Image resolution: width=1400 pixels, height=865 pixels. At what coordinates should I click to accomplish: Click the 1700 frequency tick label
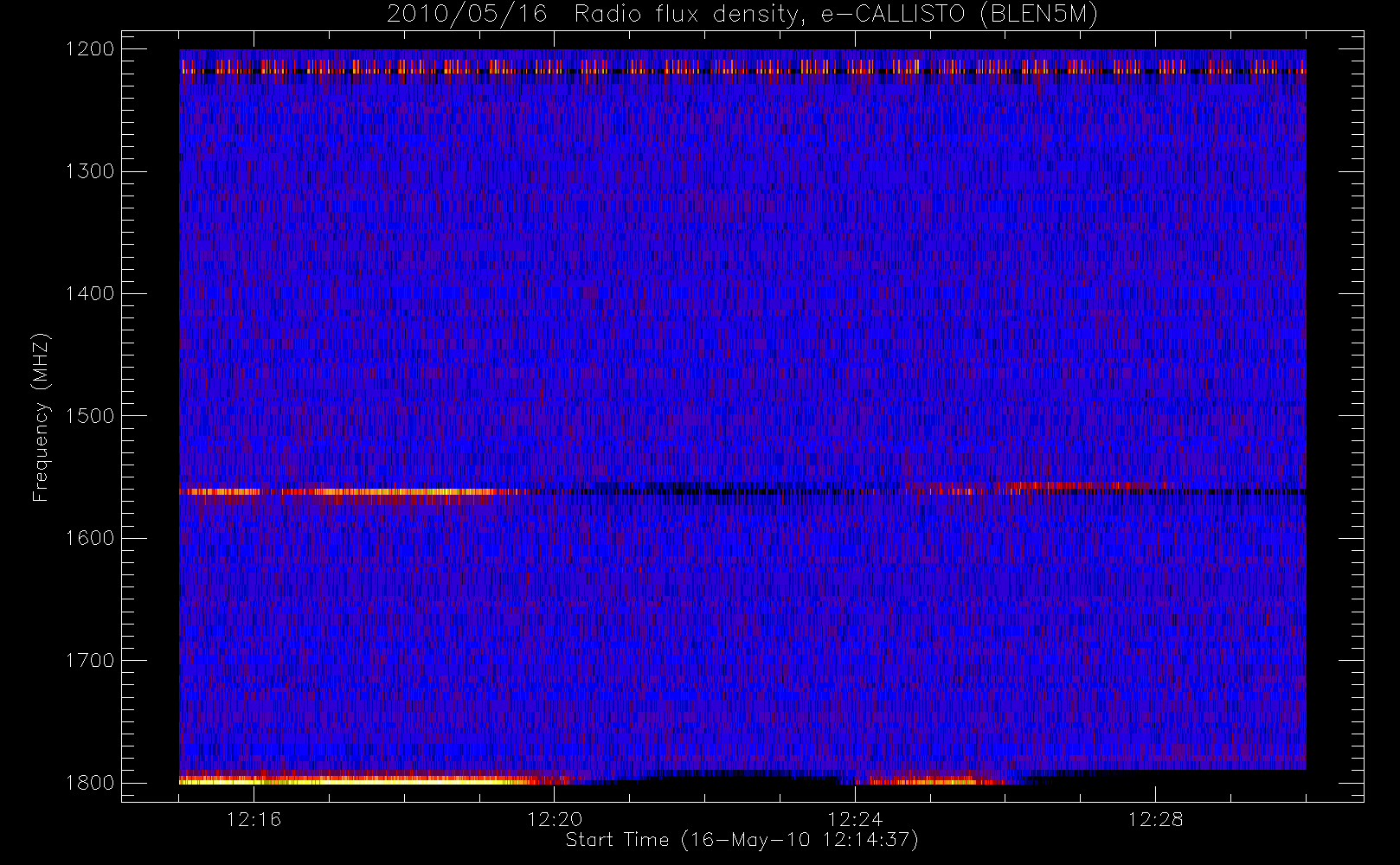[x=90, y=660]
